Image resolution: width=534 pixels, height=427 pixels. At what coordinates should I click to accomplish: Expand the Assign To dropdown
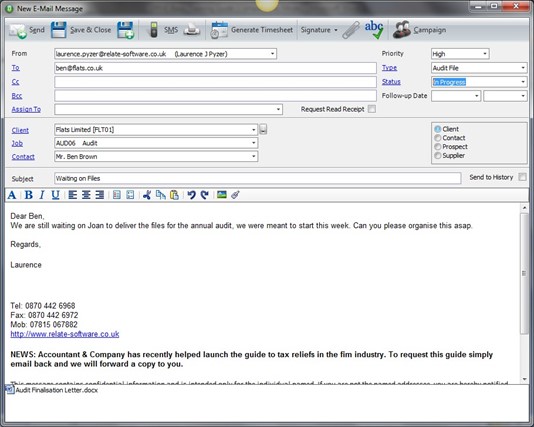pos(278,109)
